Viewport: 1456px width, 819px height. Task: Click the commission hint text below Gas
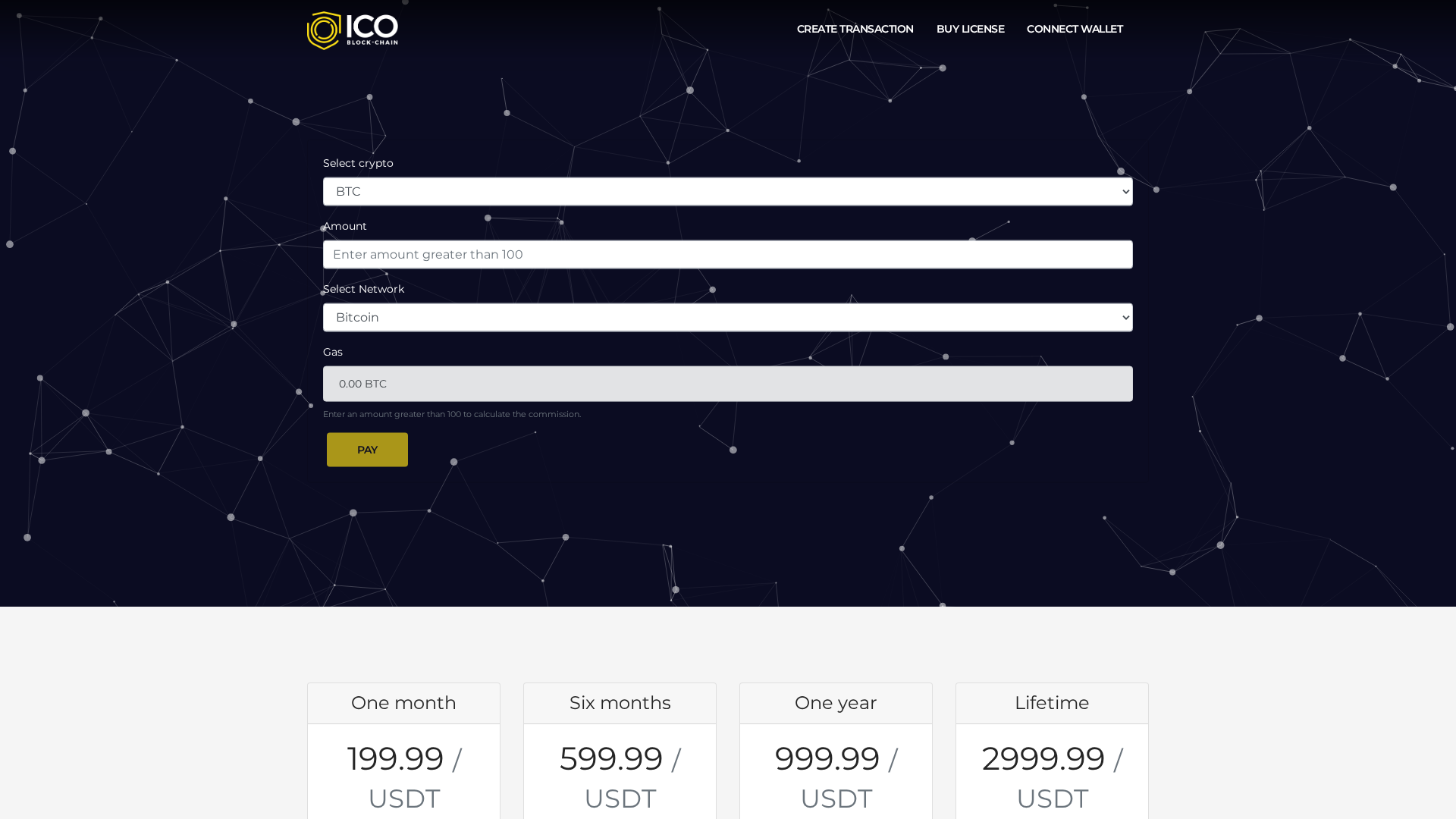[x=451, y=414]
